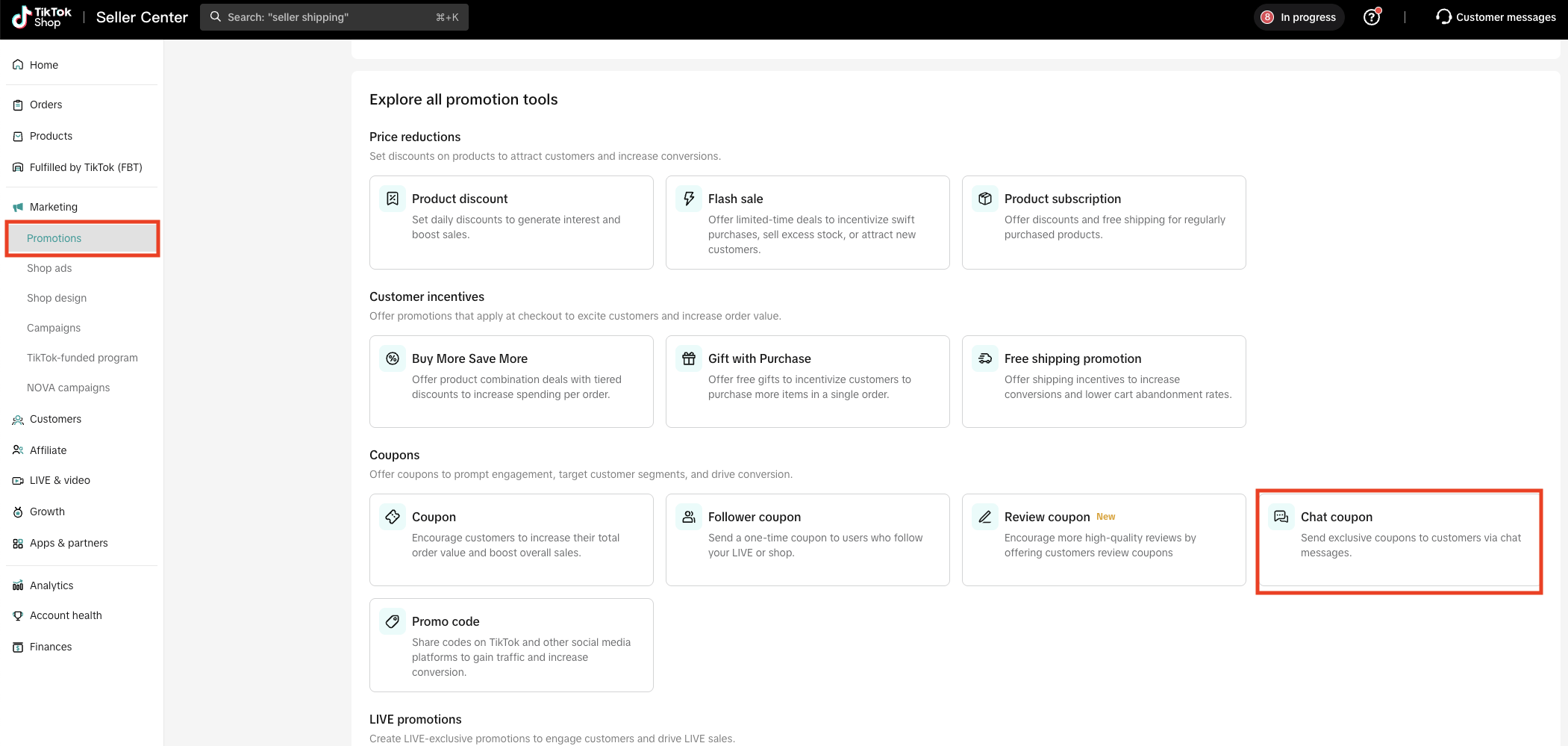Collapse the Marketing menu section
Viewport: 1568px width, 746px height.
53,207
